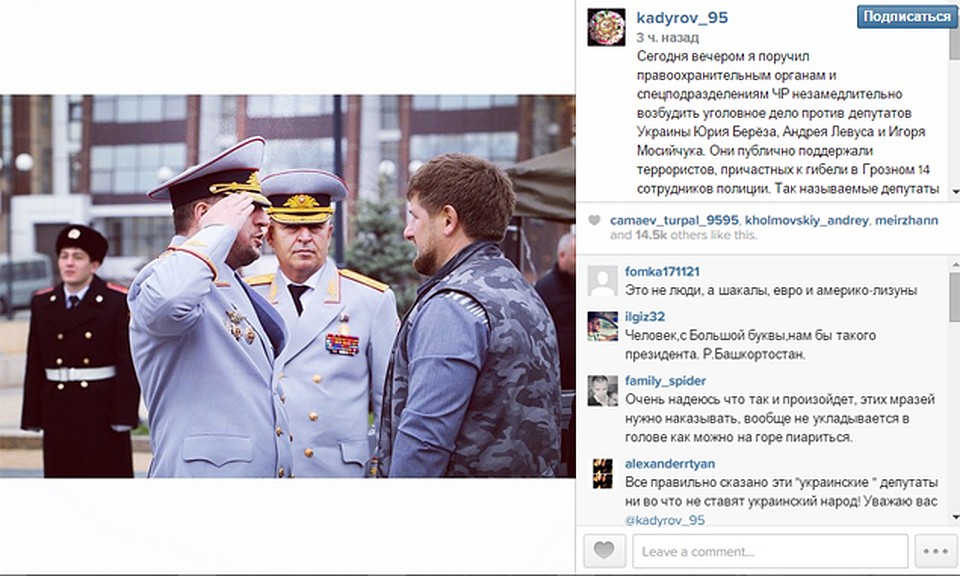Click the Подписаться follow button
The height and width of the screenshot is (576, 960).
tap(907, 17)
